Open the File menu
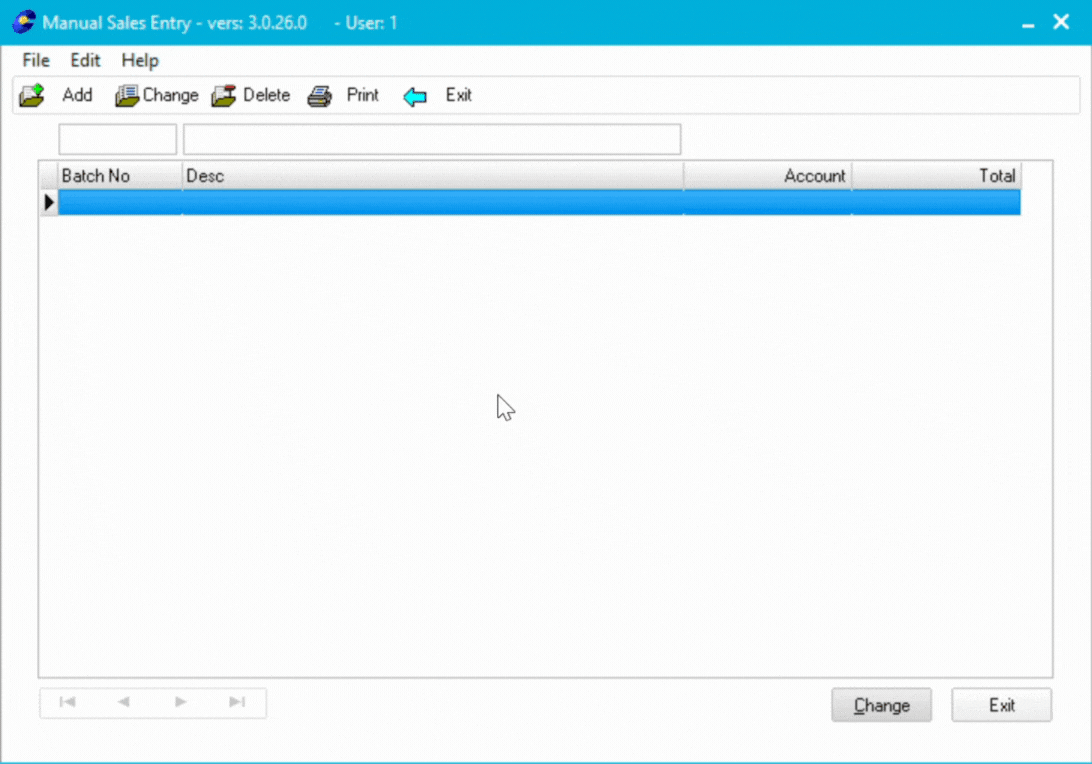Screen dimensions: 1092x764 click(36, 60)
